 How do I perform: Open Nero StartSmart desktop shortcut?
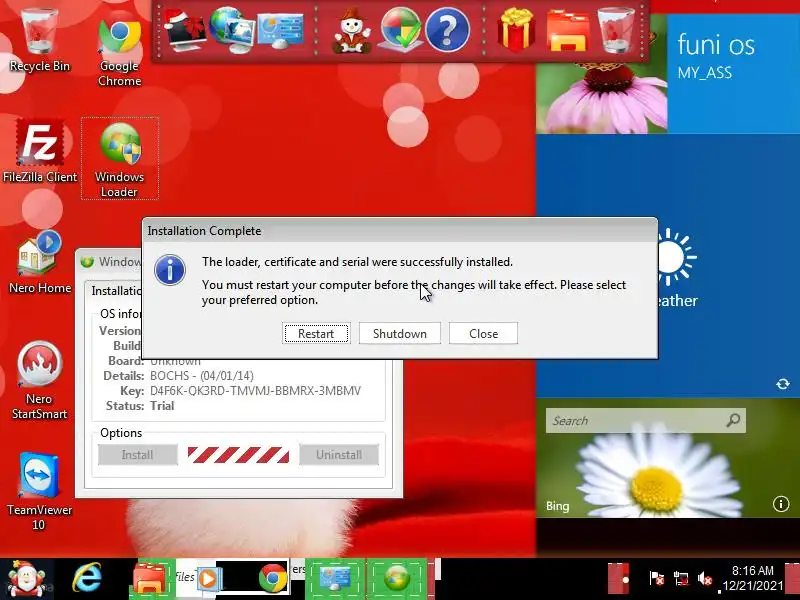click(x=39, y=380)
